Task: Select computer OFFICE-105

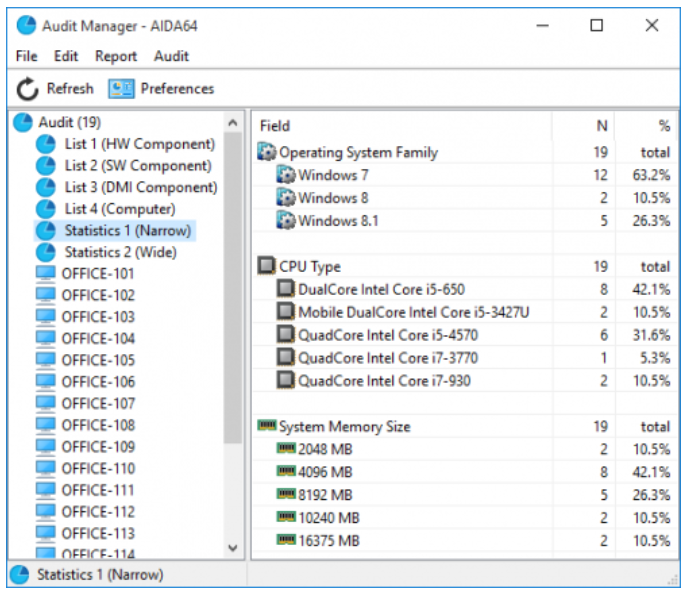Action: [x=98, y=360]
